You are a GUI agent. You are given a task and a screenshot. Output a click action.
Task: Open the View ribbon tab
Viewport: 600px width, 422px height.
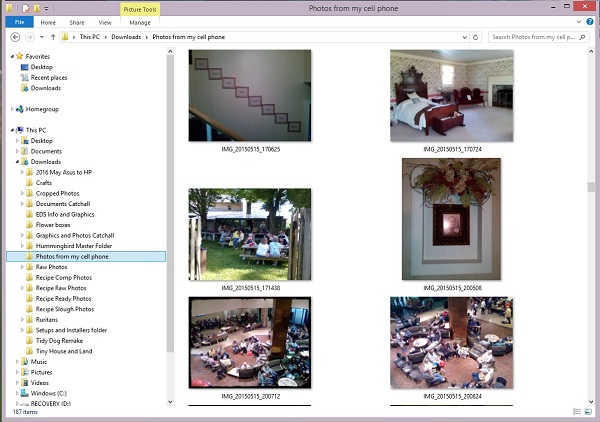click(x=105, y=23)
